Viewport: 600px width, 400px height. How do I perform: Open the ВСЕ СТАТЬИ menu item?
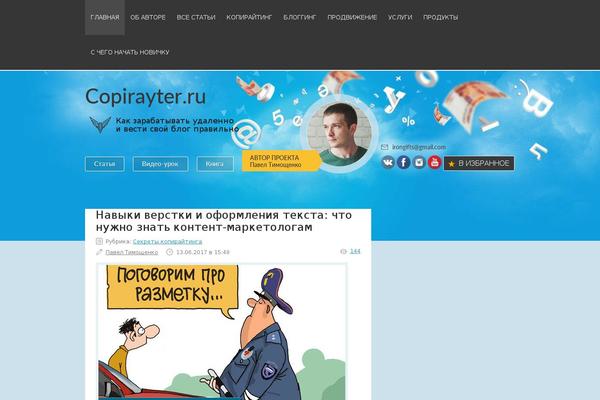(x=196, y=17)
